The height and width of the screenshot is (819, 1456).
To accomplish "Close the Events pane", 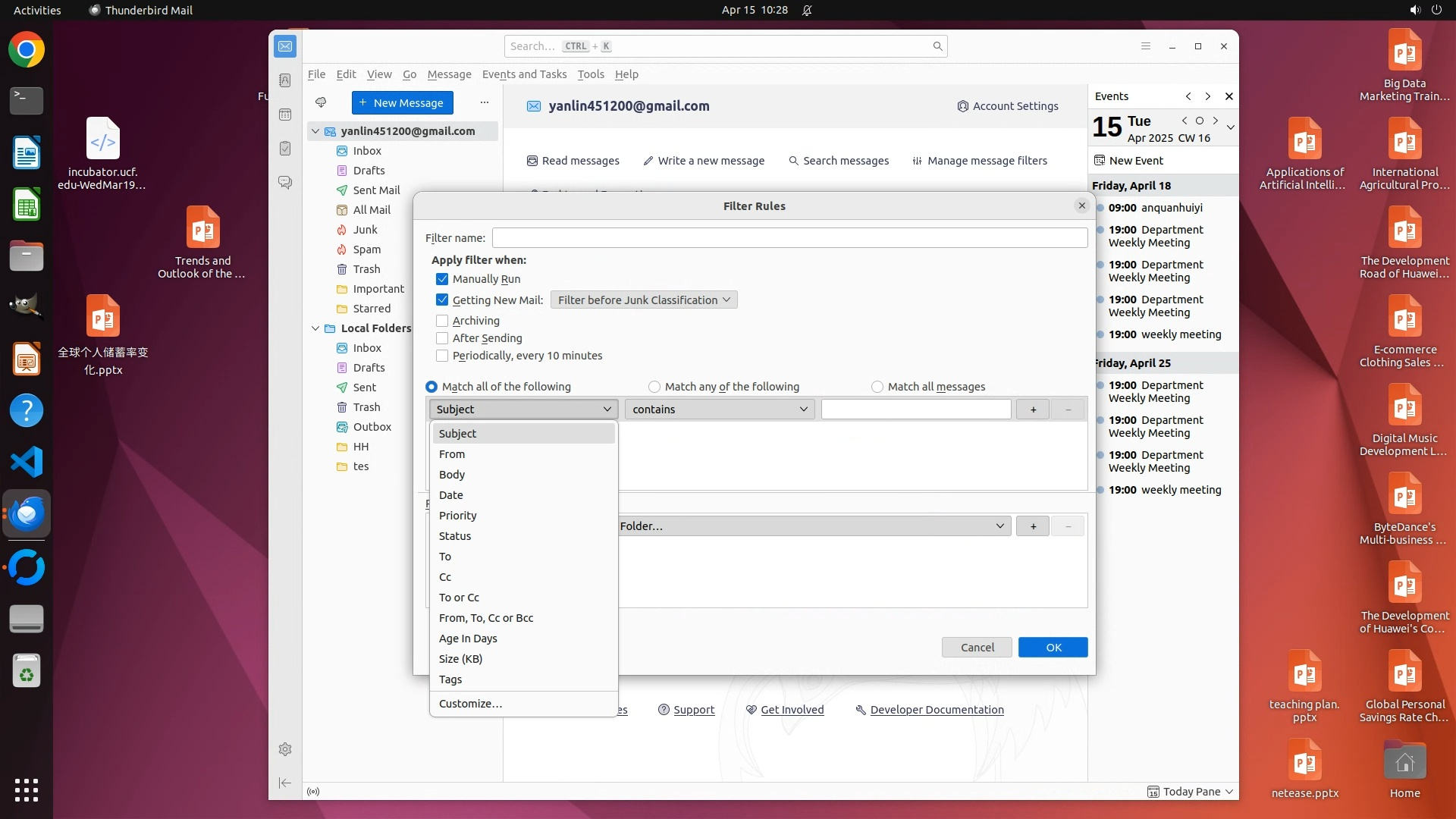I will 1228,96.
